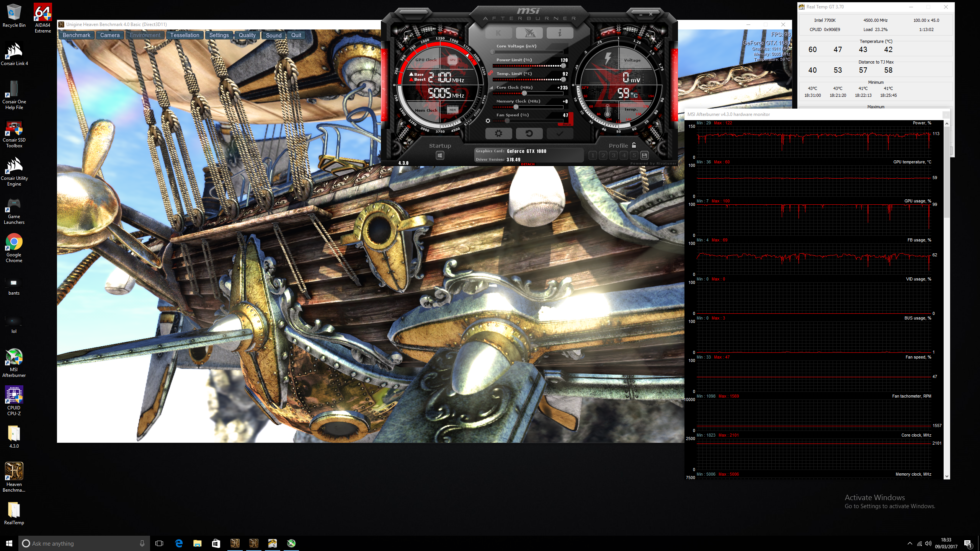Screen dimensions: 980x551
Task: Click the Memory Clock slider handle
Action: pyautogui.click(x=516, y=107)
